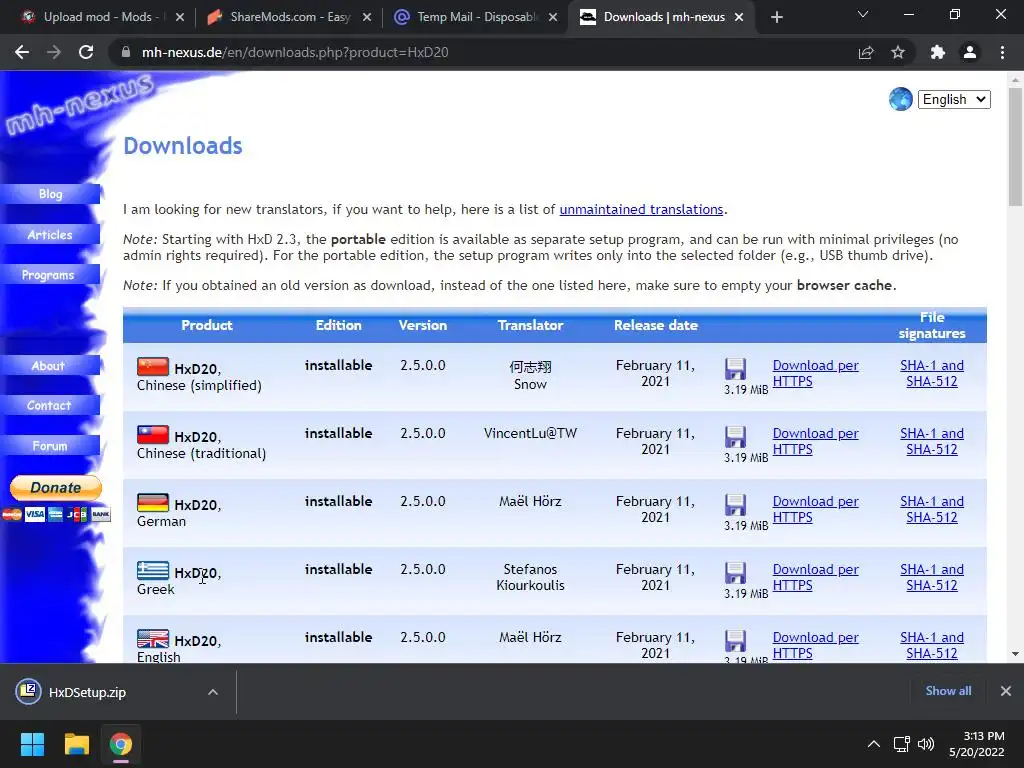Click the Greek flag icon
The width and height of the screenshot is (1024, 768).
click(x=153, y=570)
